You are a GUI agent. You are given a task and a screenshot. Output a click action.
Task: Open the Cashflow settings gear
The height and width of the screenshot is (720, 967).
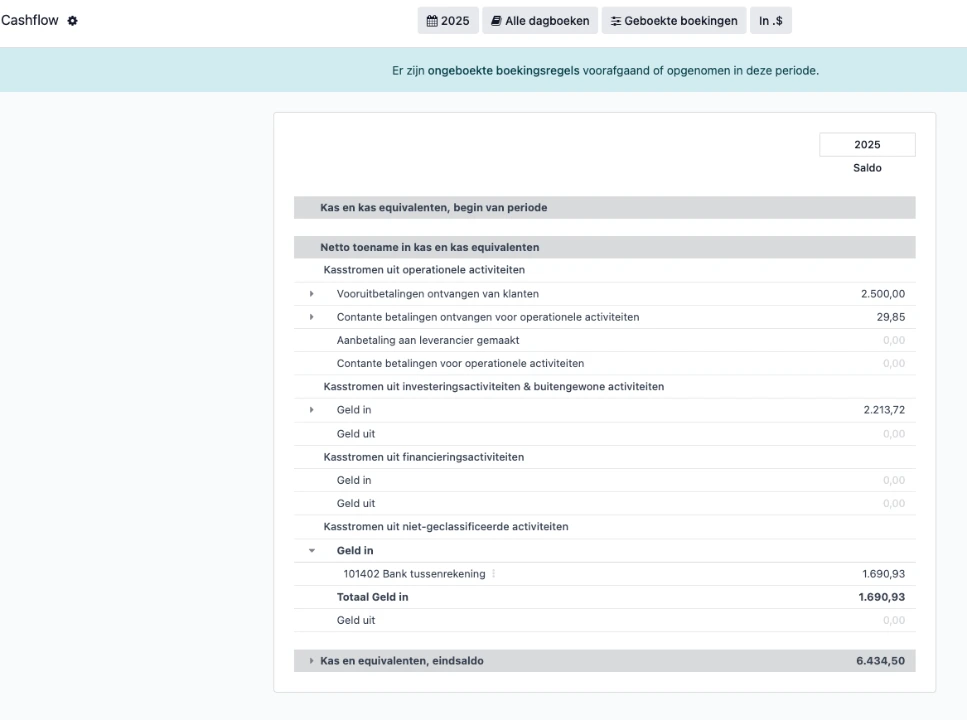pos(73,21)
